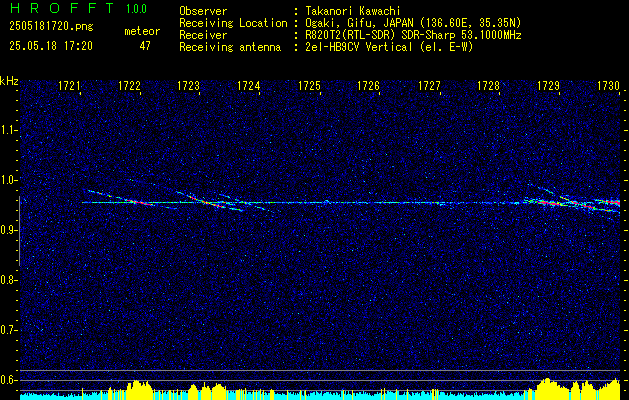Click the 1728 time axis label
The image size is (629, 400).
pyautogui.click(x=488, y=85)
